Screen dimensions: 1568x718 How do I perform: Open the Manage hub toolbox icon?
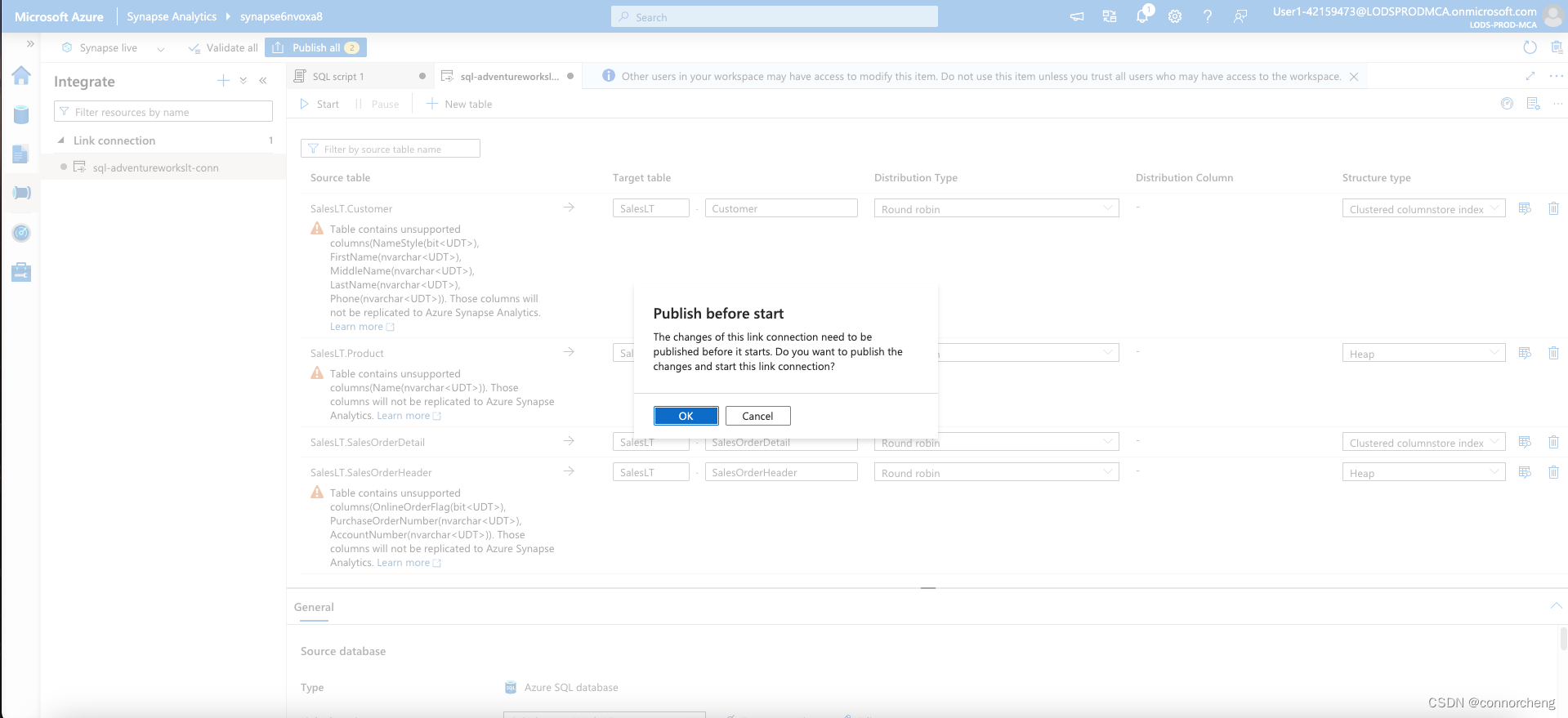click(x=21, y=272)
